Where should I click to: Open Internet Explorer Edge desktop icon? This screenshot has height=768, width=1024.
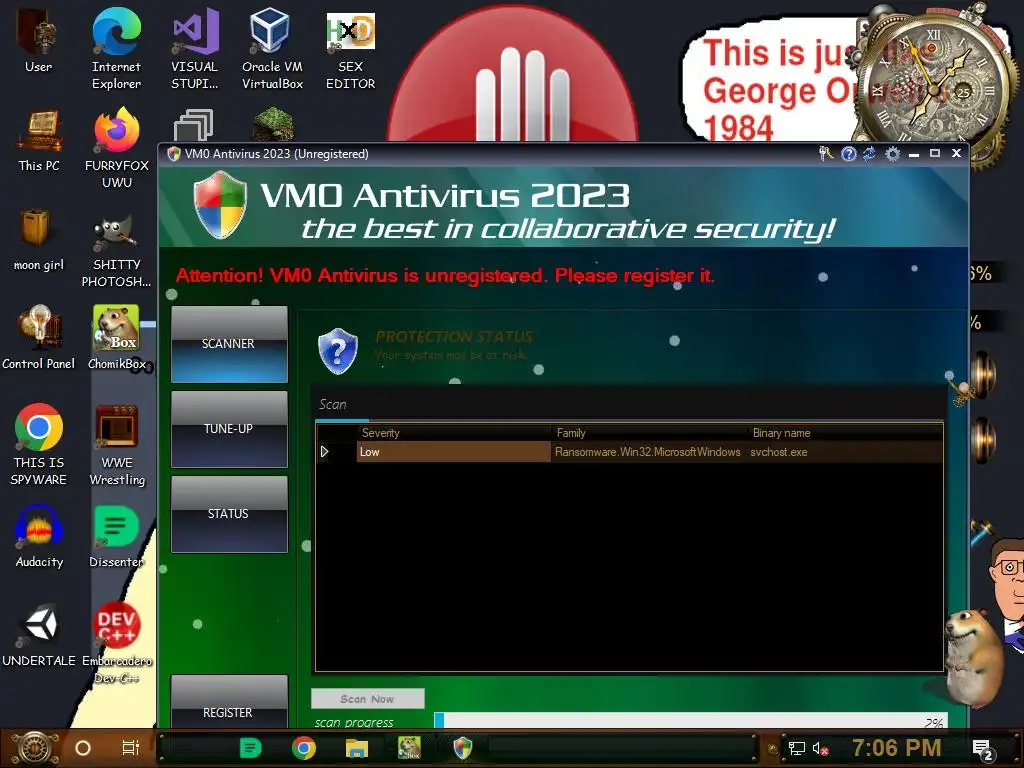116,48
